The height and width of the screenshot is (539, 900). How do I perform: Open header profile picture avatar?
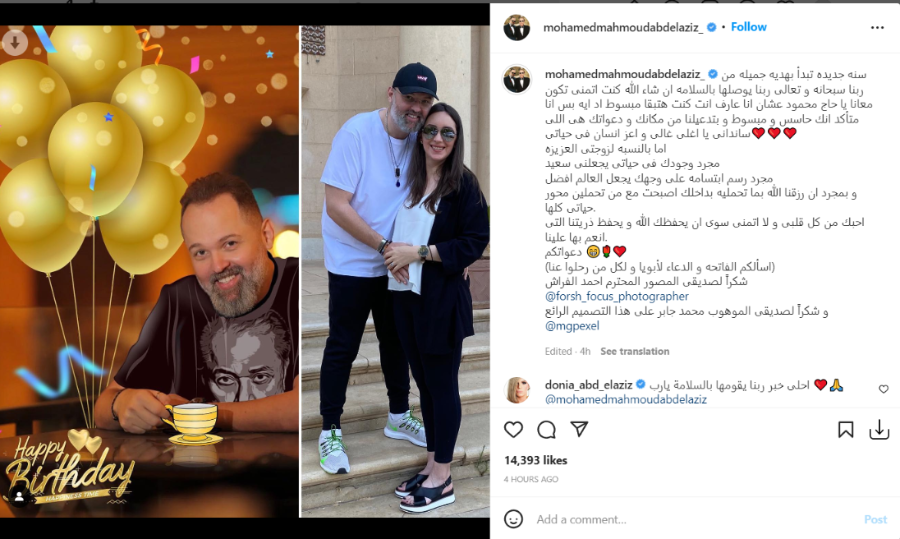pos(517,28)
